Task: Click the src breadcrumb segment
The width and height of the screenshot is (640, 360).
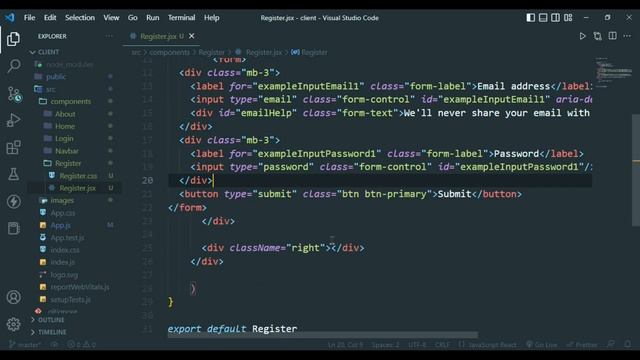Action: click(x=136, y=52)
